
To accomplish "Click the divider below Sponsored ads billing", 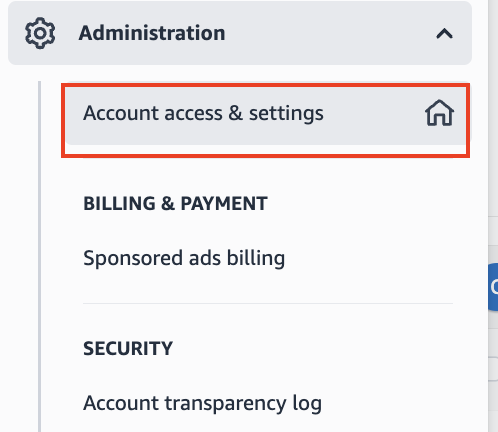I will tap(268, 303).
